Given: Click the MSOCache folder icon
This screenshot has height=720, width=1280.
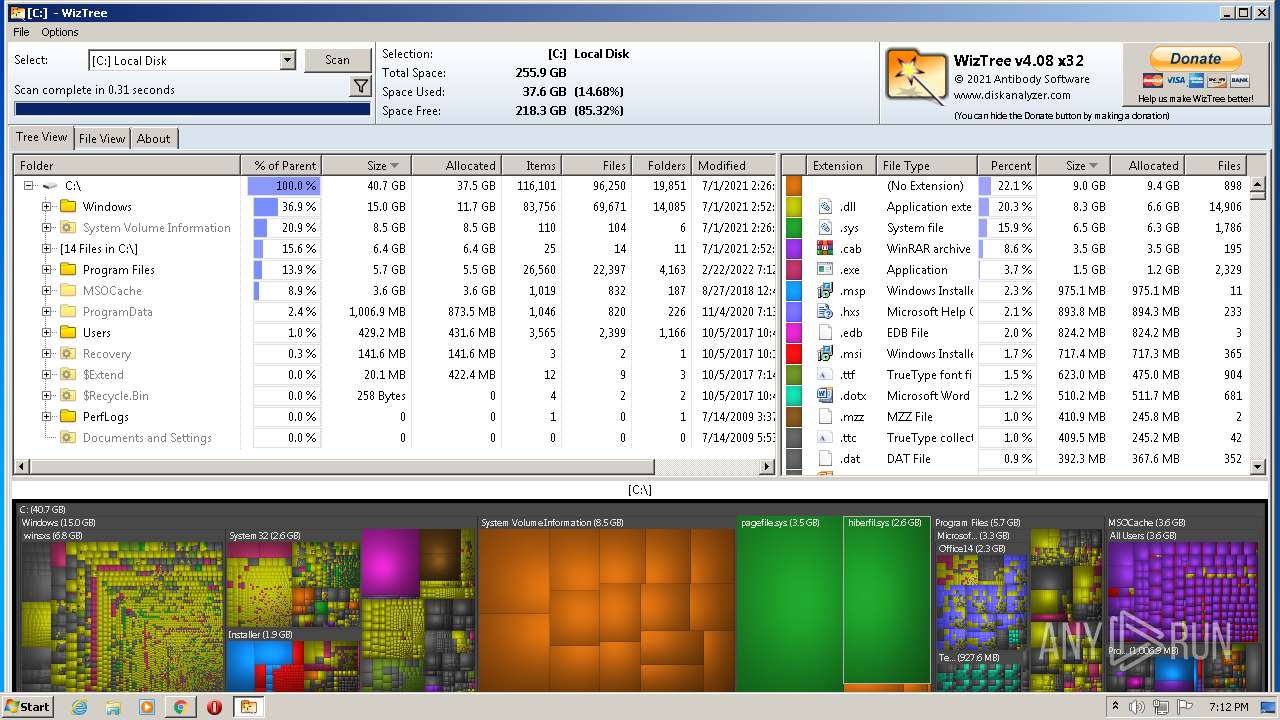Looking at the screenshot, I should pos(68,291).
